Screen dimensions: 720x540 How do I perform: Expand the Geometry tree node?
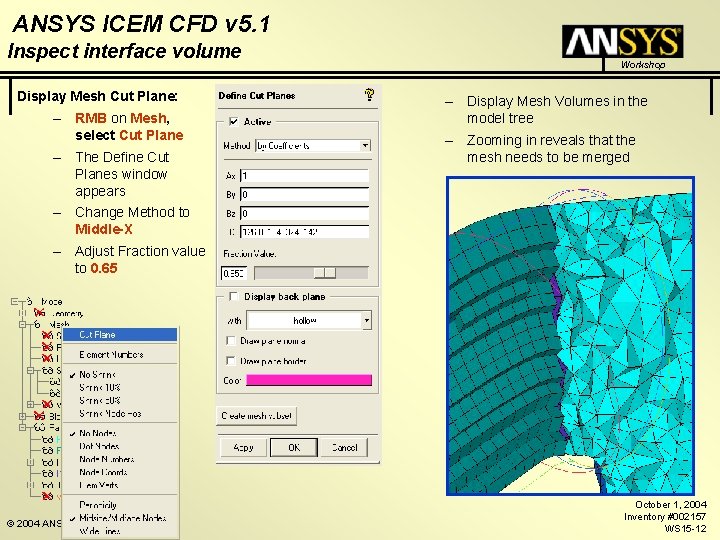[x=22, y=313]
